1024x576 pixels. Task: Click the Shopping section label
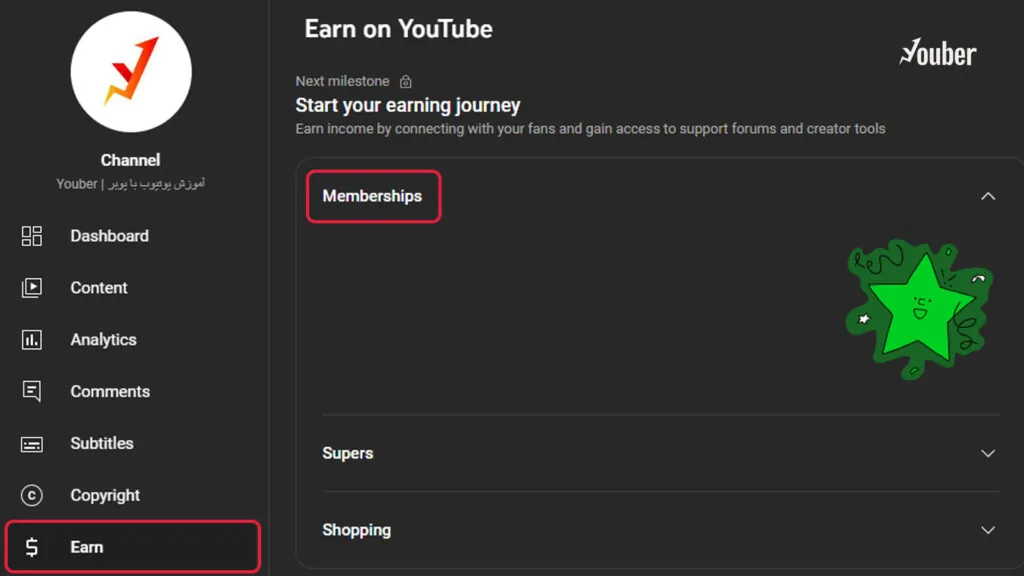(x=357, y=530)
